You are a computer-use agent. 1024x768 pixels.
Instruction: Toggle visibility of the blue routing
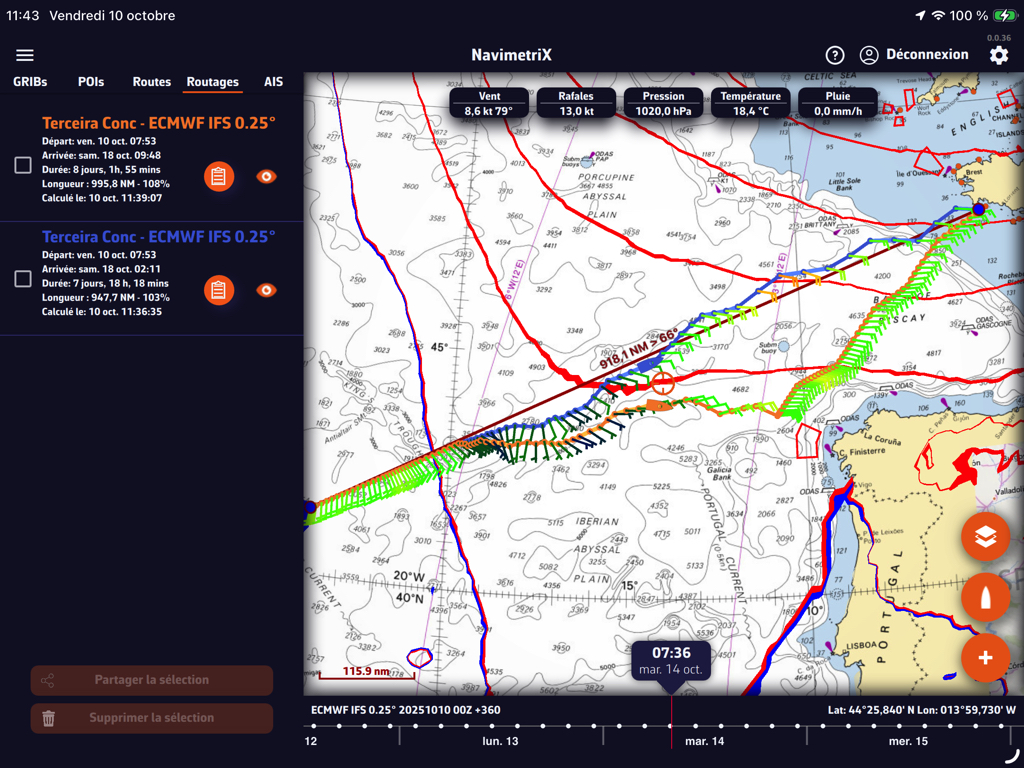[x=266, y=290]
